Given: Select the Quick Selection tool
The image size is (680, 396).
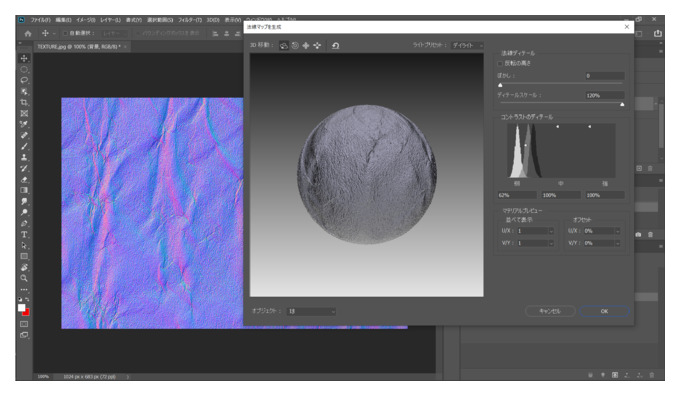Looking at the screenshot, I should pos(24,92).
